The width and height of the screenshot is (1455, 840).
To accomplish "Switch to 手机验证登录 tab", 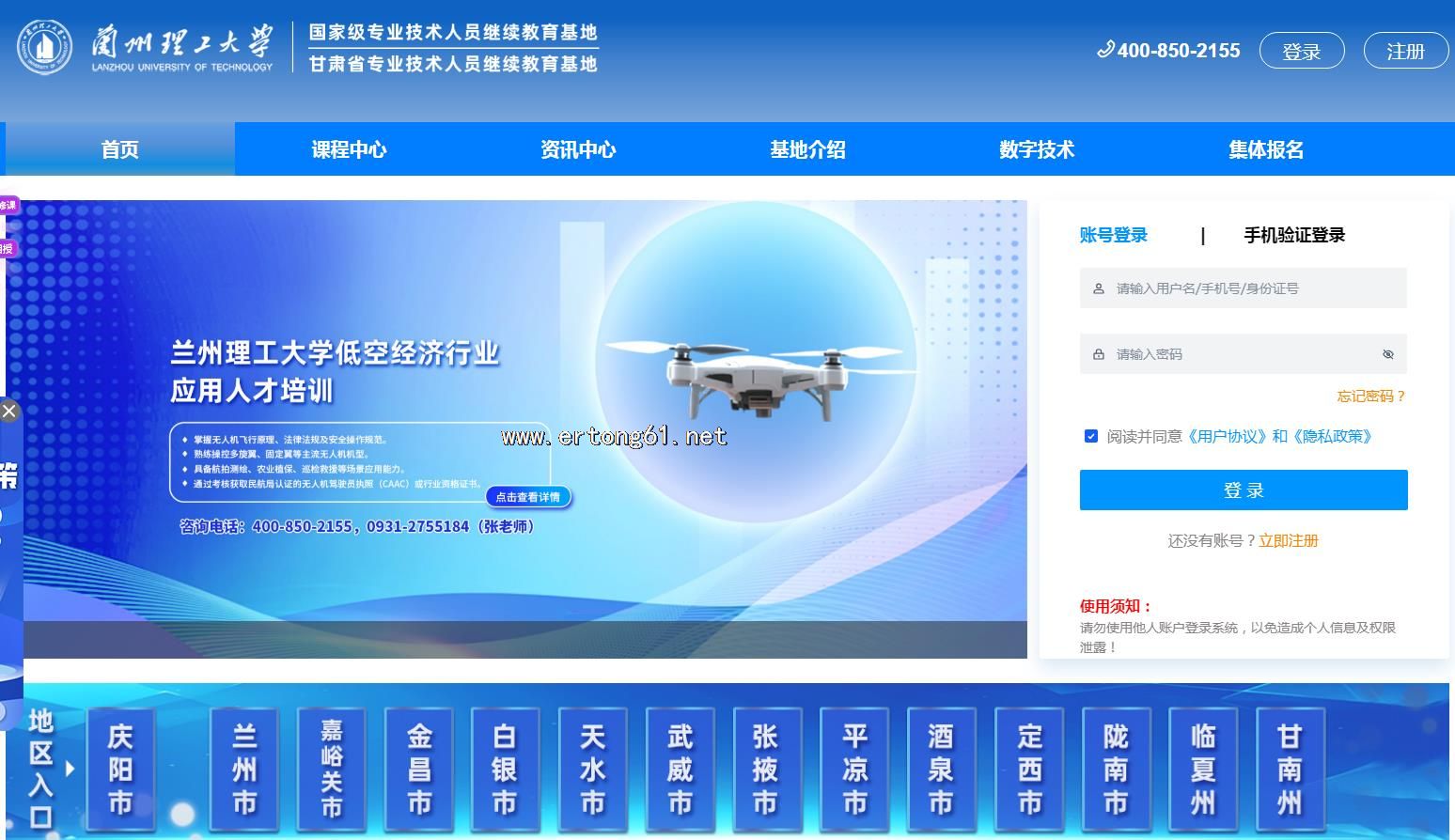I will point(1294,235).
